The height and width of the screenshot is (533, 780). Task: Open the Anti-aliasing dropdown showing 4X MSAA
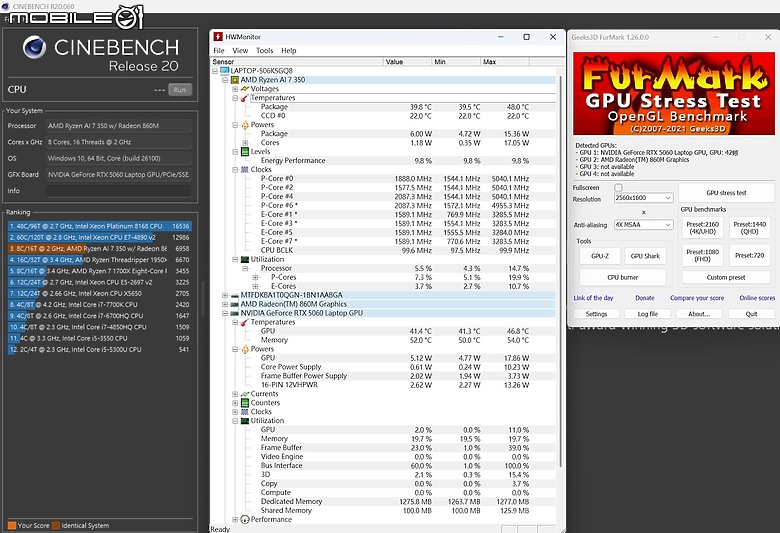[x=643, y=224]
